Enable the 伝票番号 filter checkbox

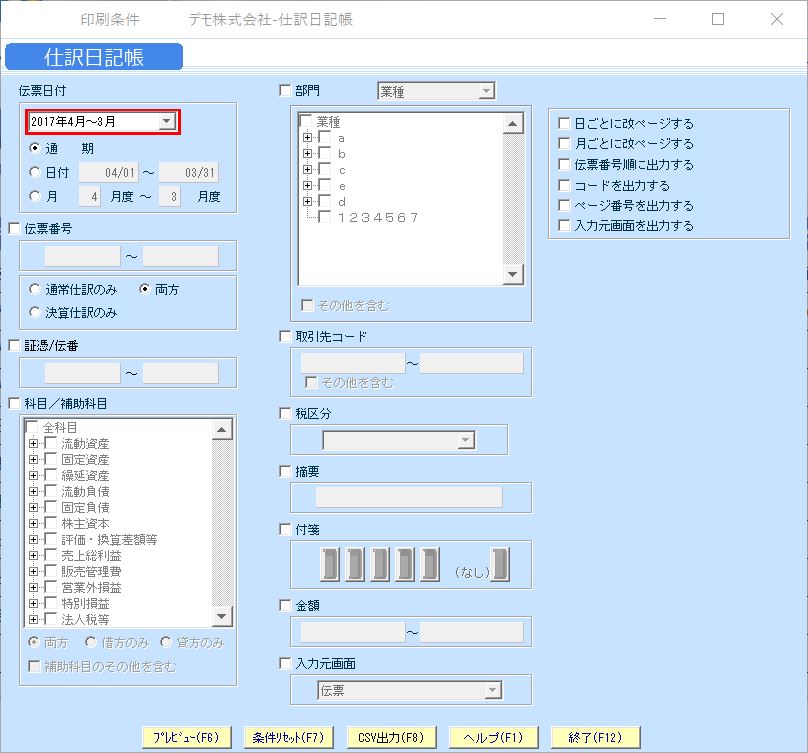[12, 228]
